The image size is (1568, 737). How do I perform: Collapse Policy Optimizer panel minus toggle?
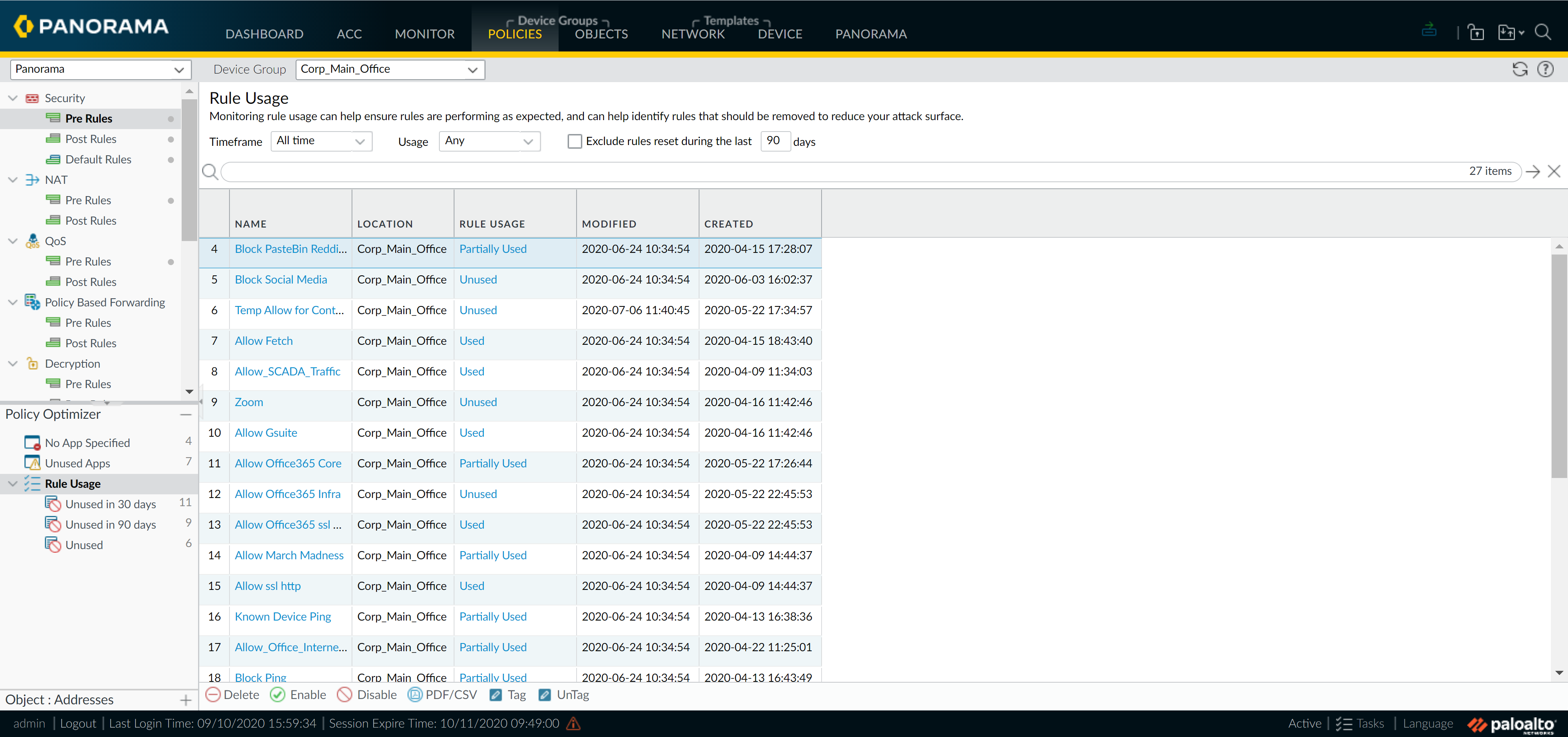(x=186, y=414)
